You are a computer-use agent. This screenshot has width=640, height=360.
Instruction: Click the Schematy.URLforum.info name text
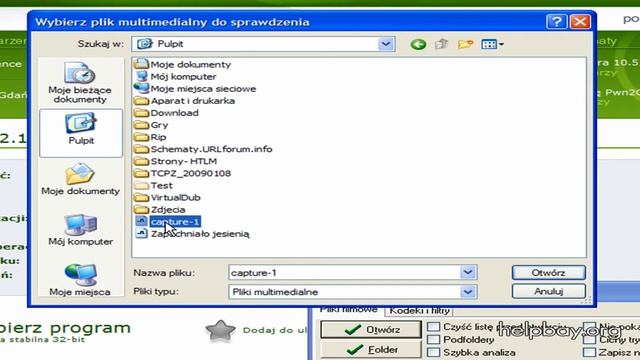(x=211, y=149)
